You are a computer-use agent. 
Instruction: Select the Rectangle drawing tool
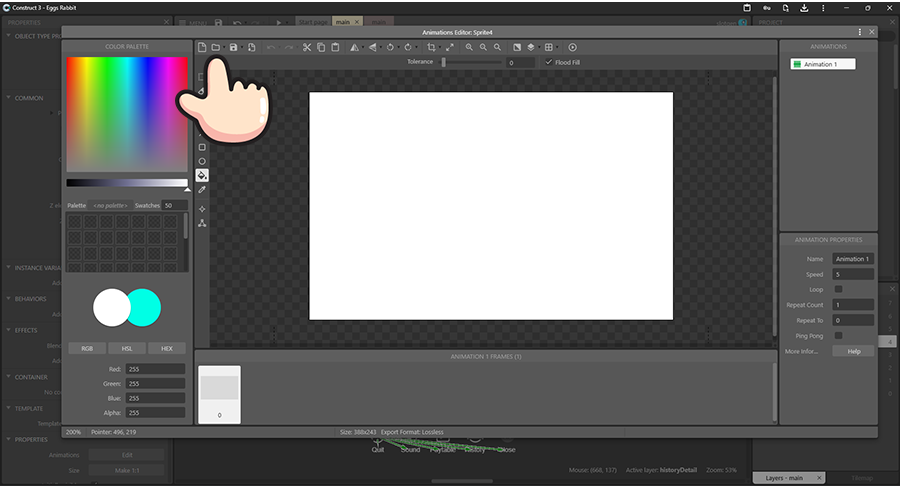[x=202, y=147]
